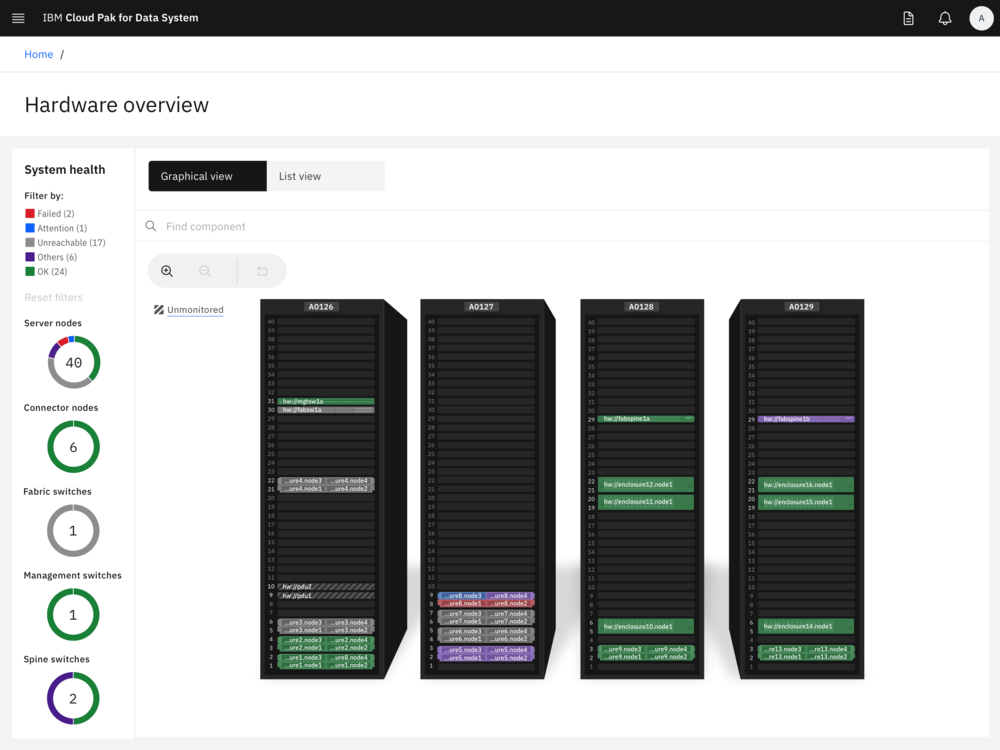1000x750 pixels.
Task: Select ...ure3.node4 in rack A0126
Action: (350, 622)
